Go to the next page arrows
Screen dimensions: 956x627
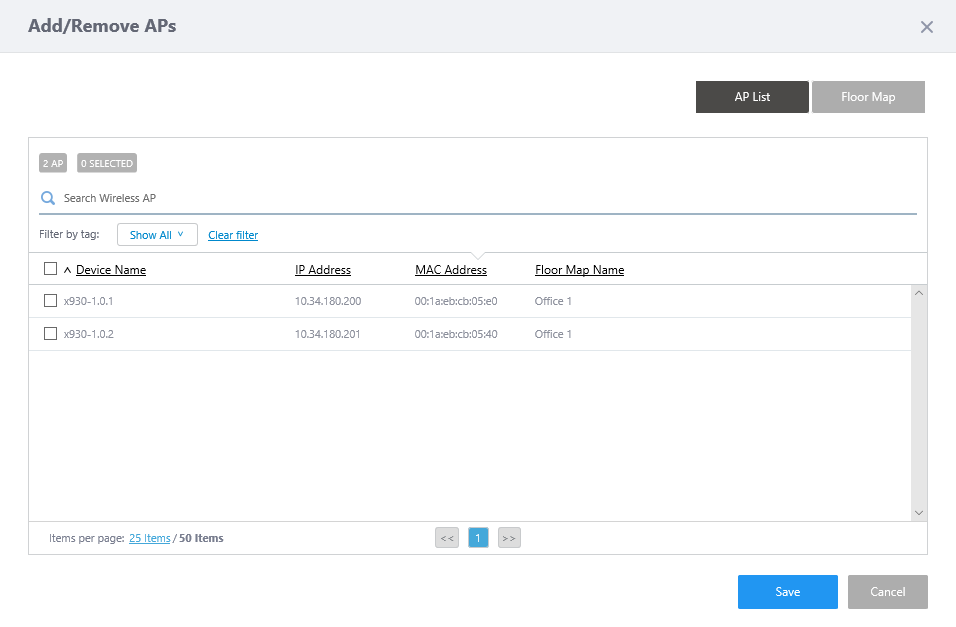pos(509,538)
